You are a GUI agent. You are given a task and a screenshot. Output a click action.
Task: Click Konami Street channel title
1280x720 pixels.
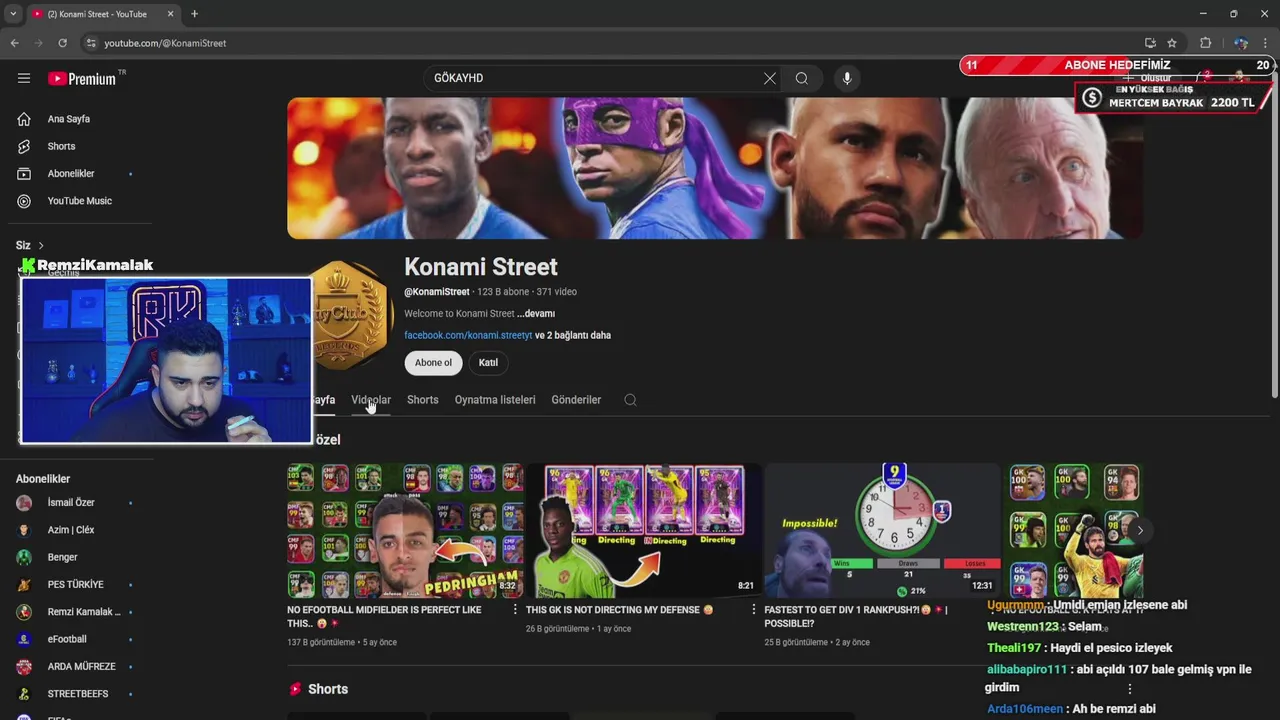[481, 267]
